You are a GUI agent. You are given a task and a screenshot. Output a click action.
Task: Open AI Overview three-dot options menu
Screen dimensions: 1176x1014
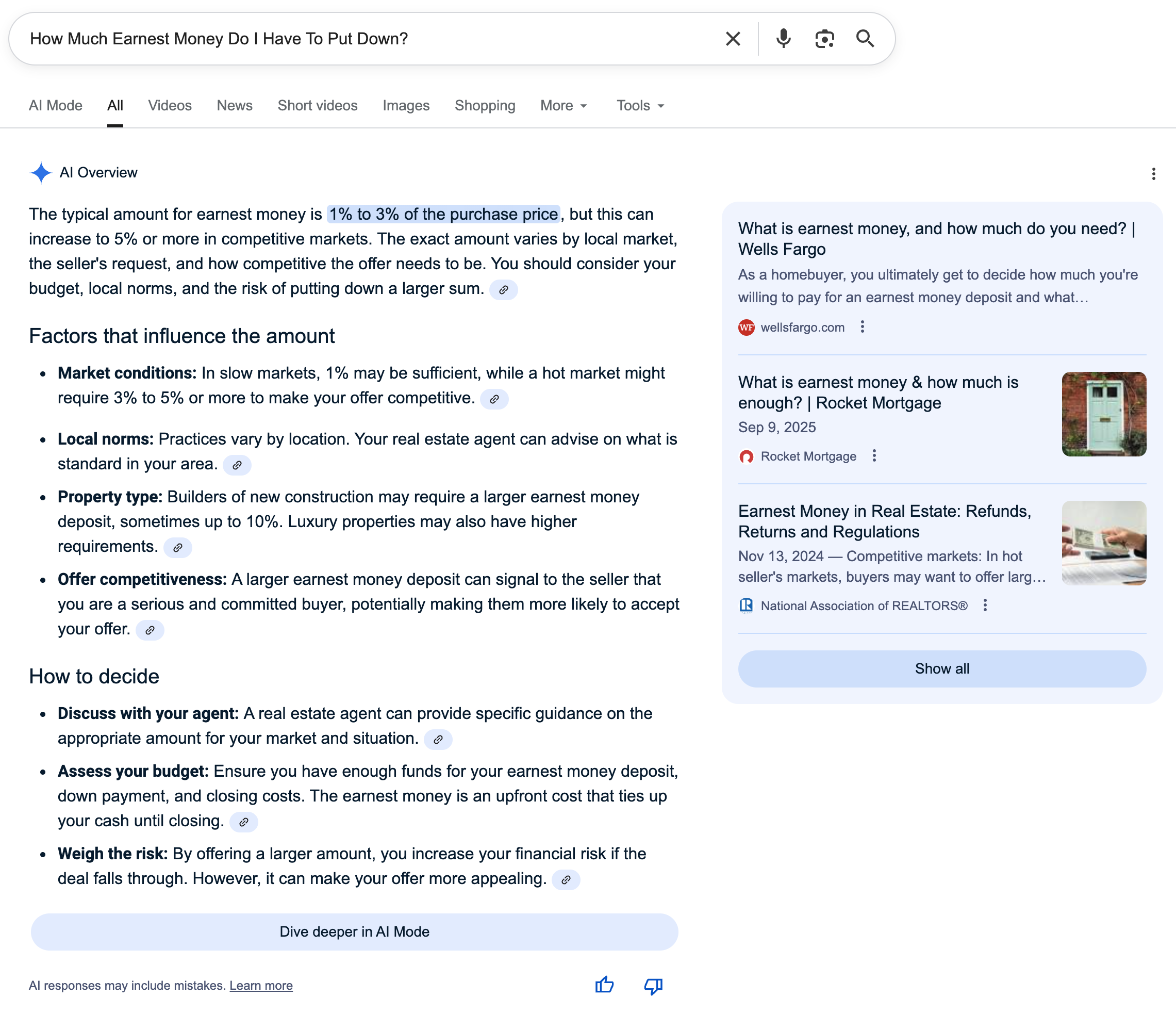tap(1153, 174)
